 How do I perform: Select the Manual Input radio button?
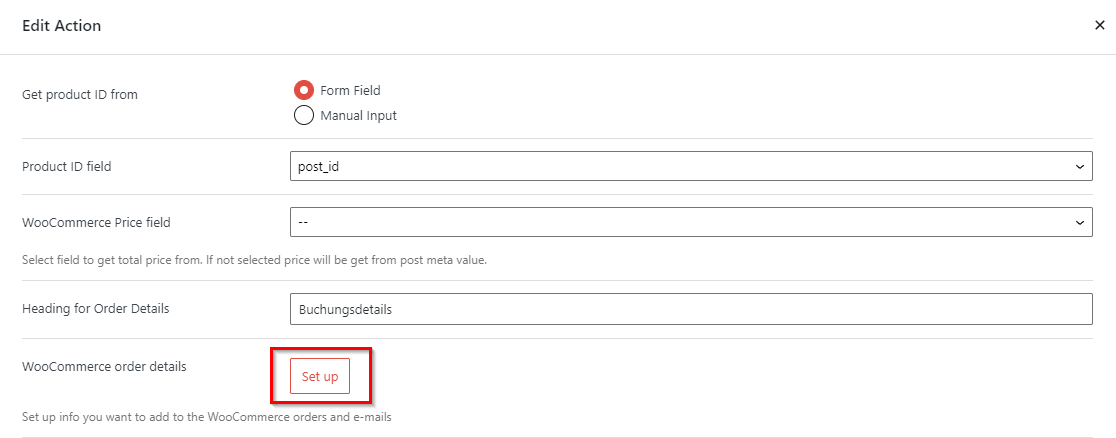(x=304, y=115)
